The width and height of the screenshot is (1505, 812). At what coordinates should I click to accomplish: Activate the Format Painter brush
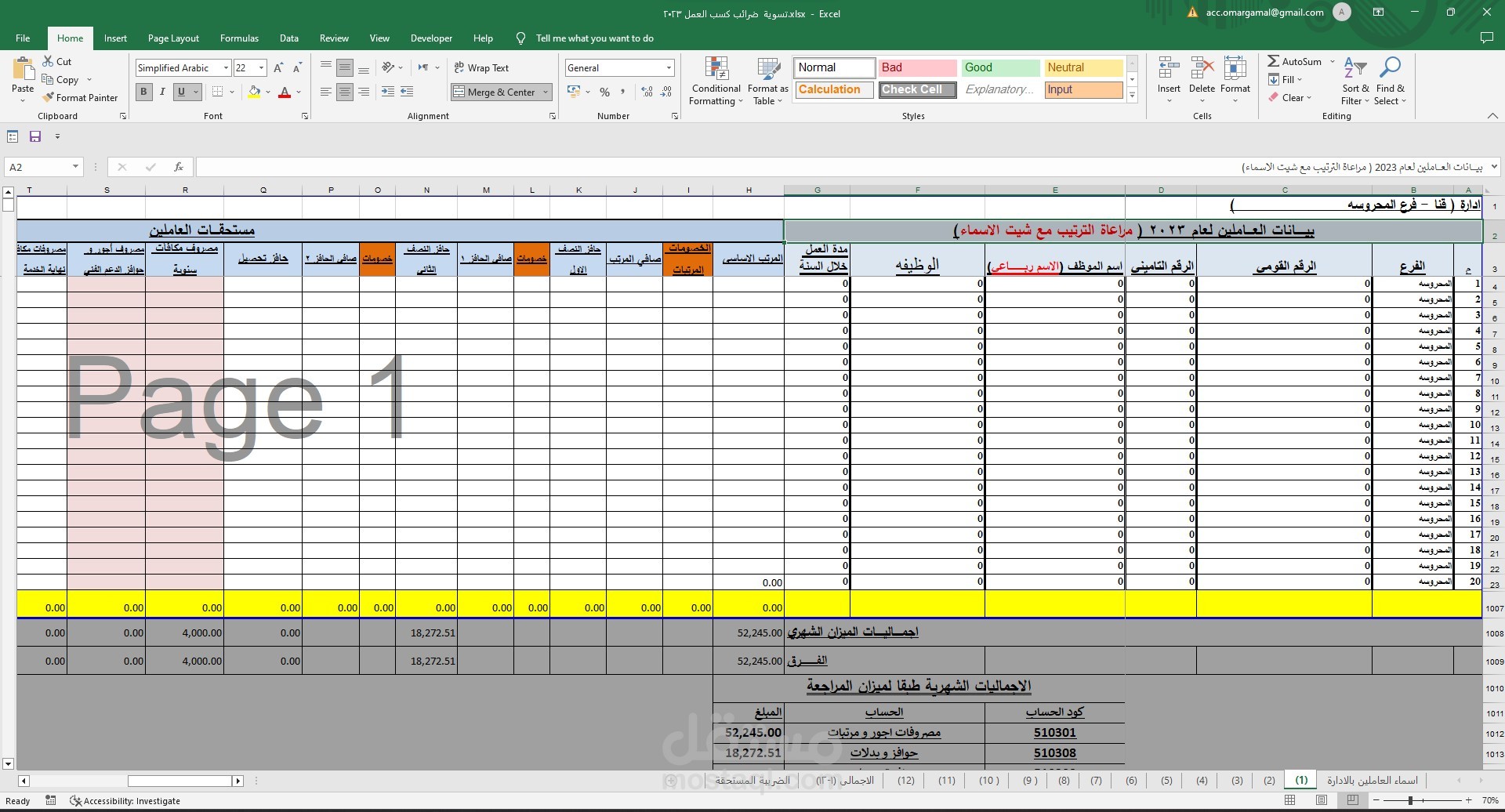click(49, 97)
